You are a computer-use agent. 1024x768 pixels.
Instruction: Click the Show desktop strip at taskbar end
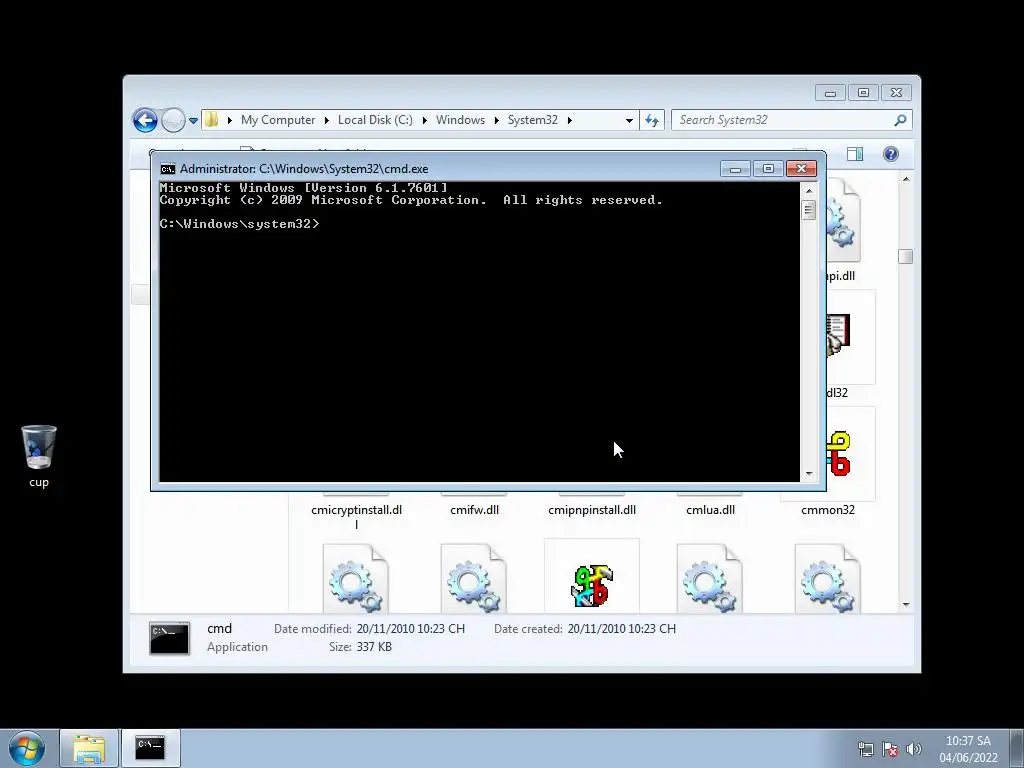[x=1017, y=748]
